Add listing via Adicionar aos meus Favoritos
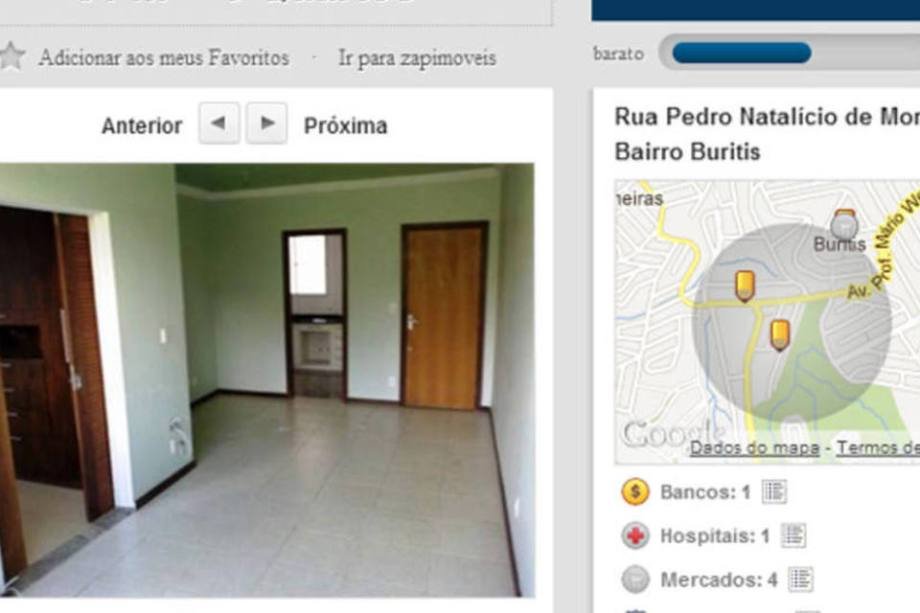920x613 pixels. coord(164,58)
